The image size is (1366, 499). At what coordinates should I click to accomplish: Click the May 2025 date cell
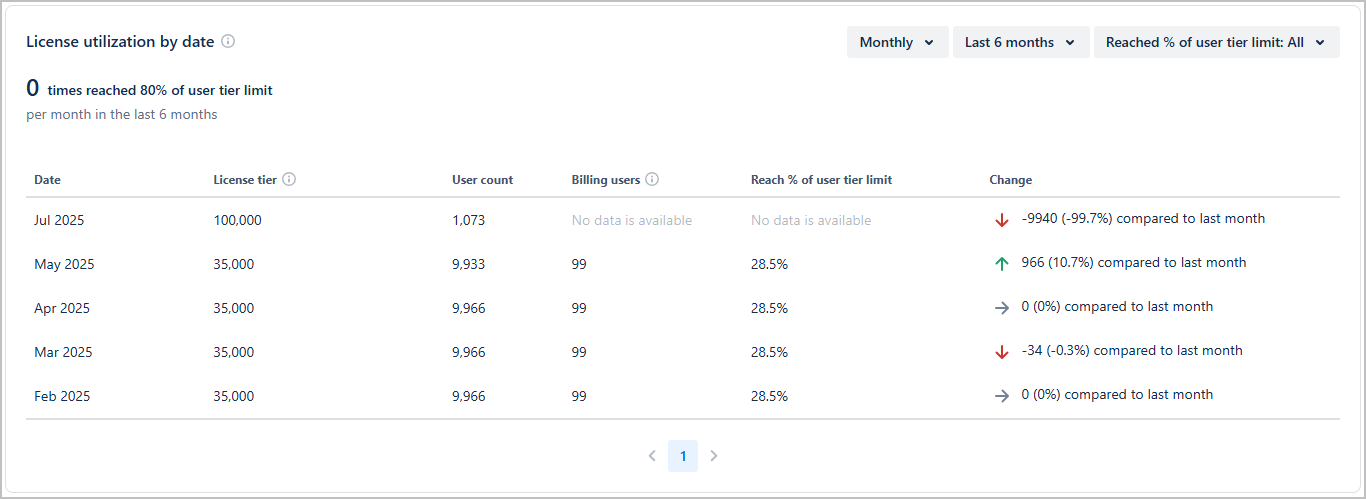click(x=63, y=264)
